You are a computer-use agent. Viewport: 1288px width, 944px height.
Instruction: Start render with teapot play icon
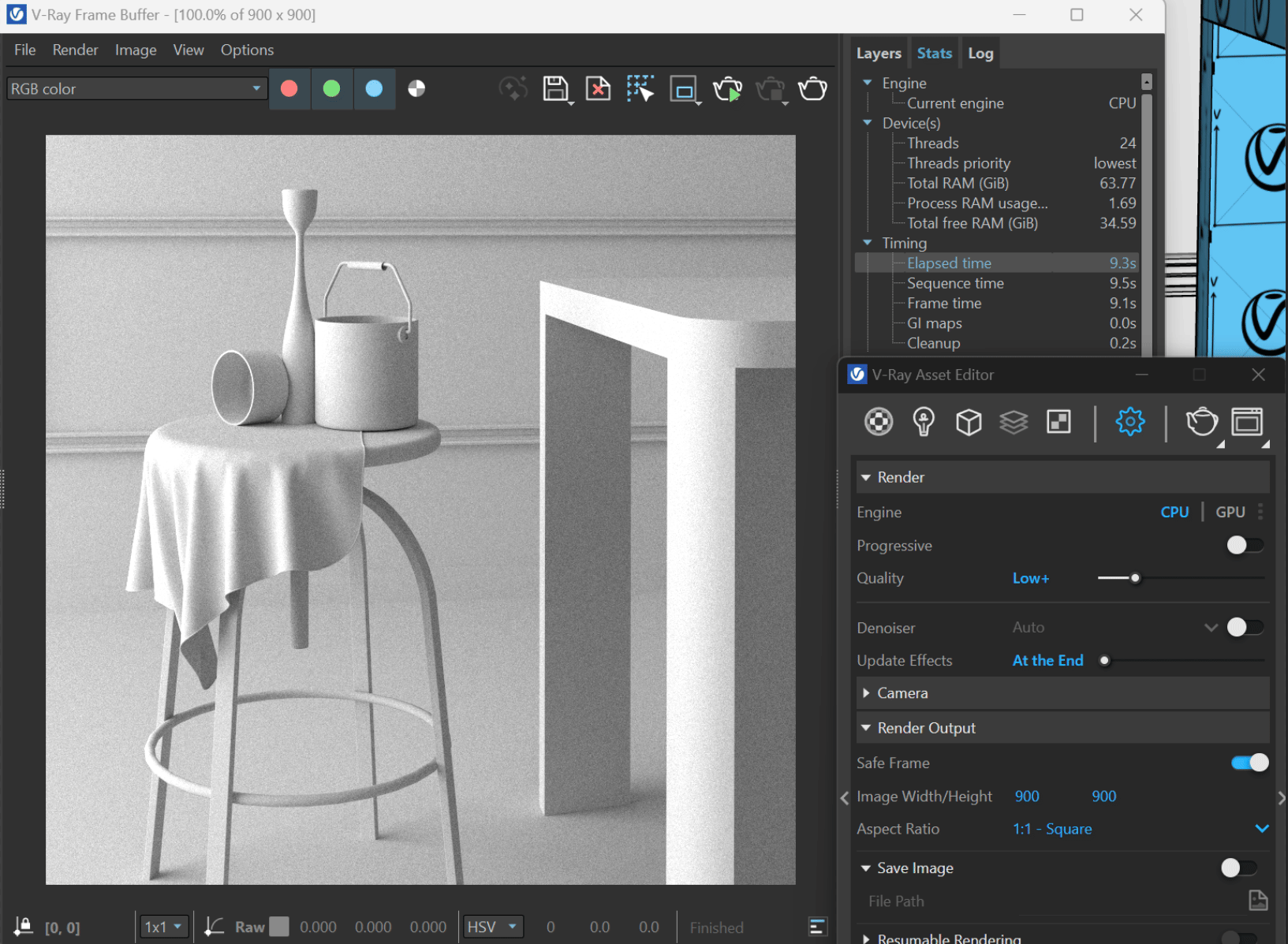(x=727, y=89)
